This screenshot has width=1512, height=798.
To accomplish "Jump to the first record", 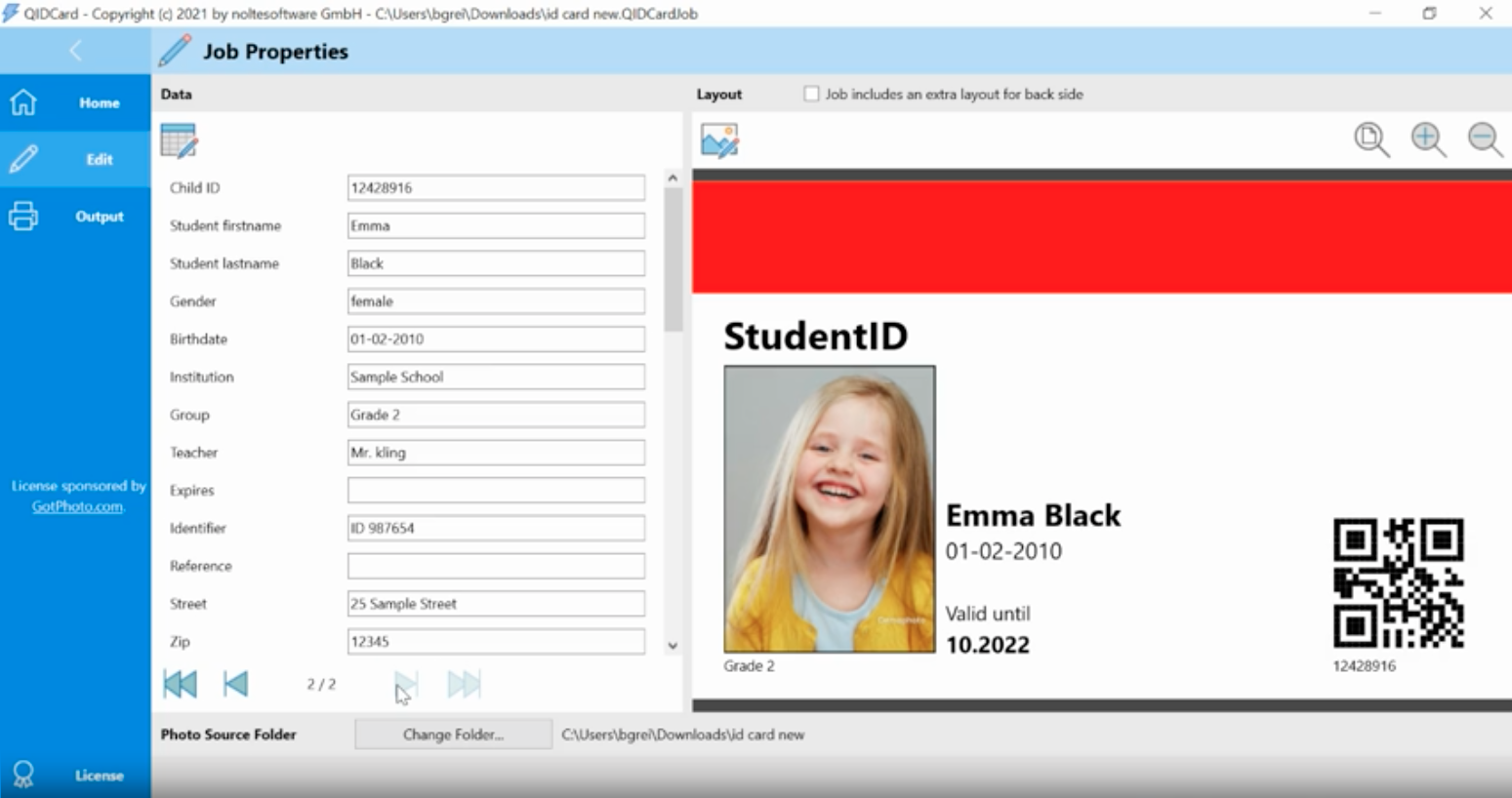I will pos(180,684).
